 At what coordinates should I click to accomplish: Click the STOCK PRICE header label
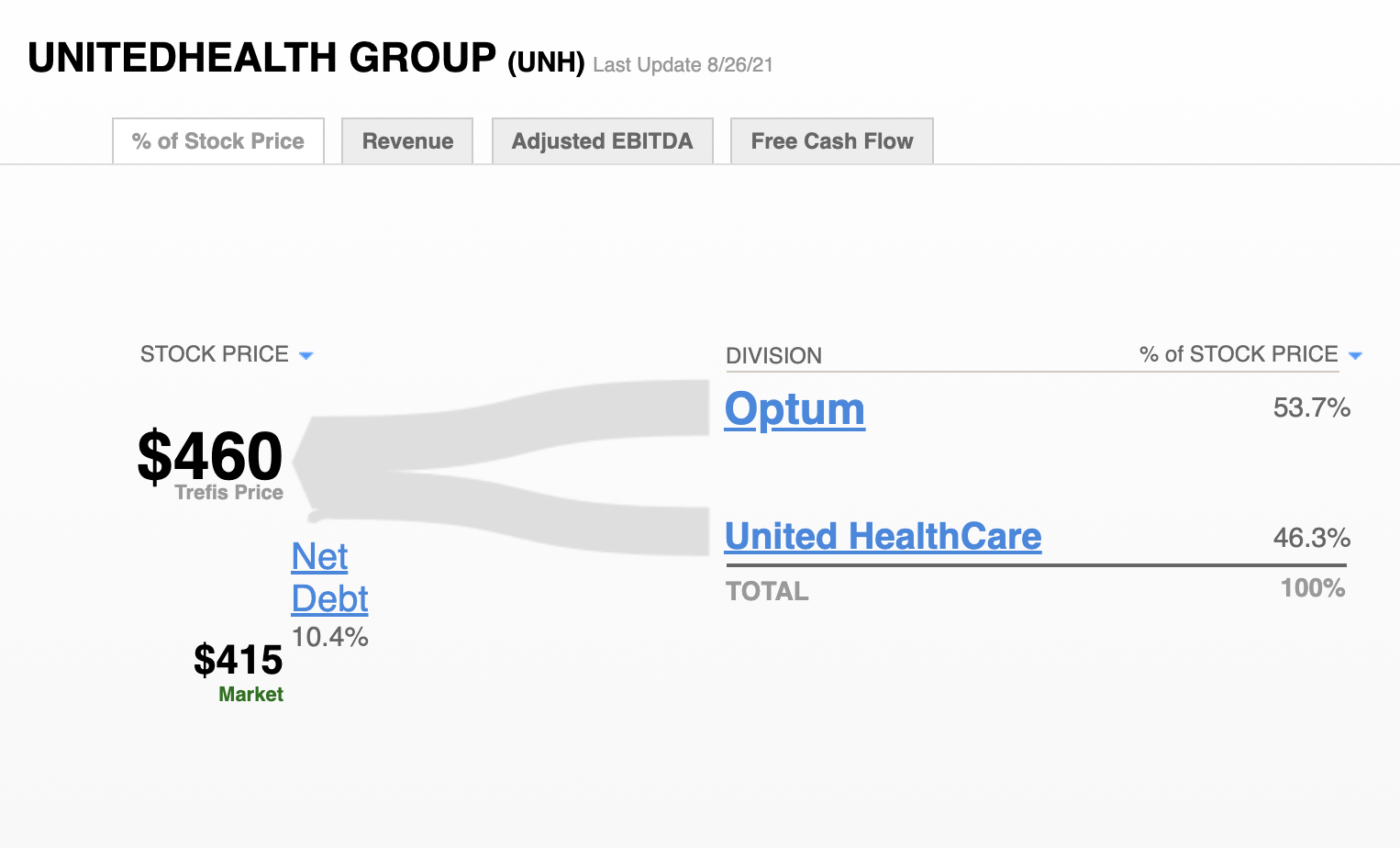tap(215, 354)
